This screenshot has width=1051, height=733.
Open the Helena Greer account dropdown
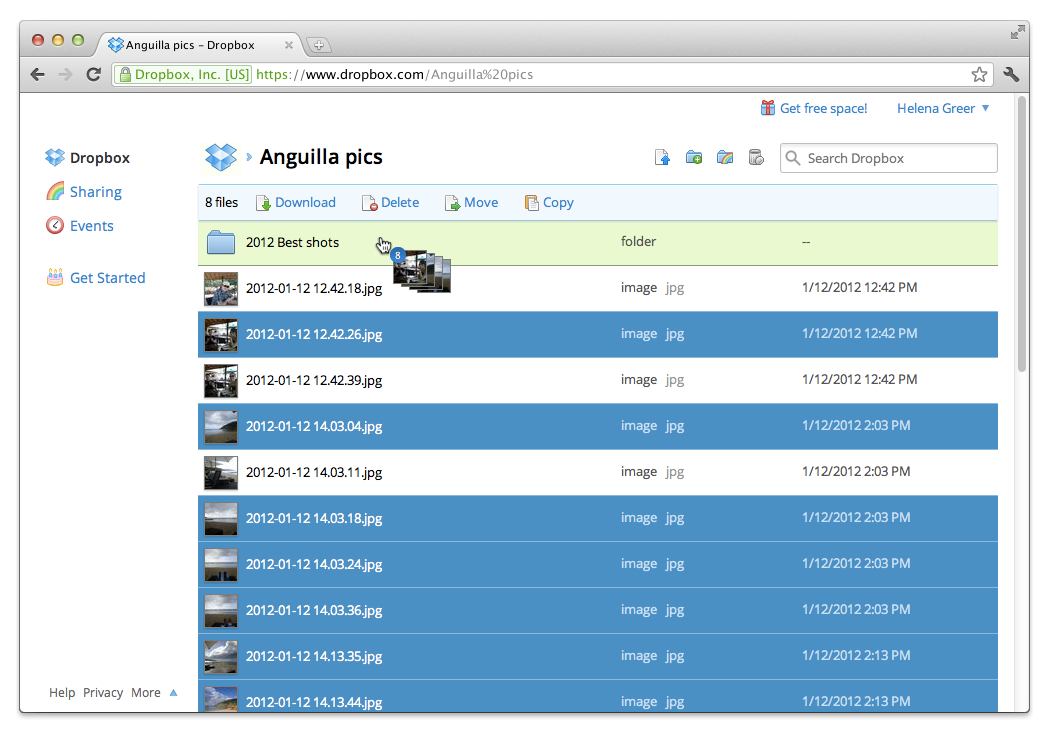pos(942,108)
